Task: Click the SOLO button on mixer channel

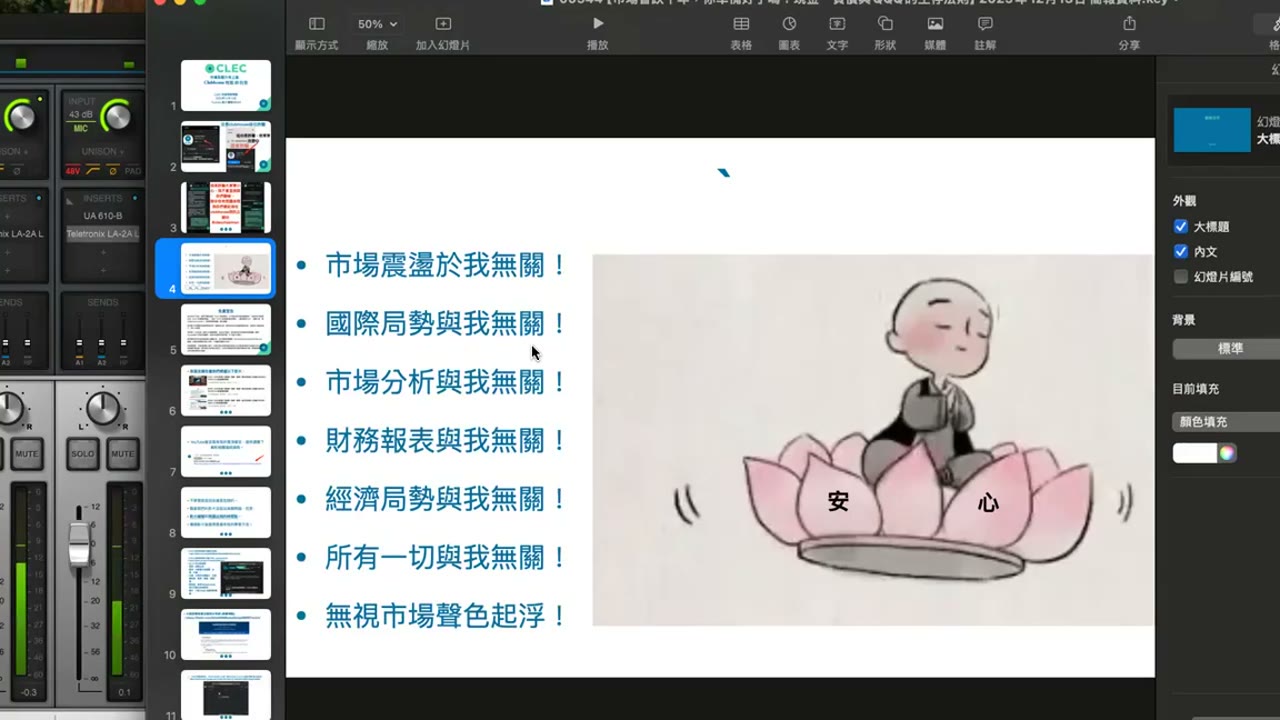Action: point(83,454)
